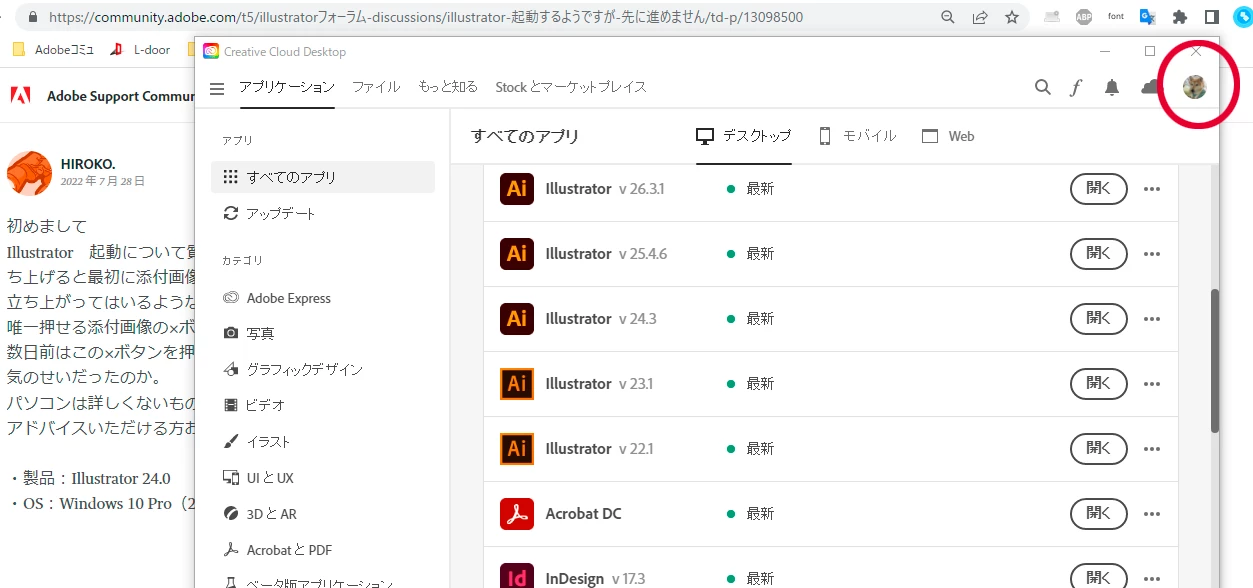Open Illustrator v 25.4.6 with 開く button
This screenshot has height=588, width=1253.
pos(1099,254)
